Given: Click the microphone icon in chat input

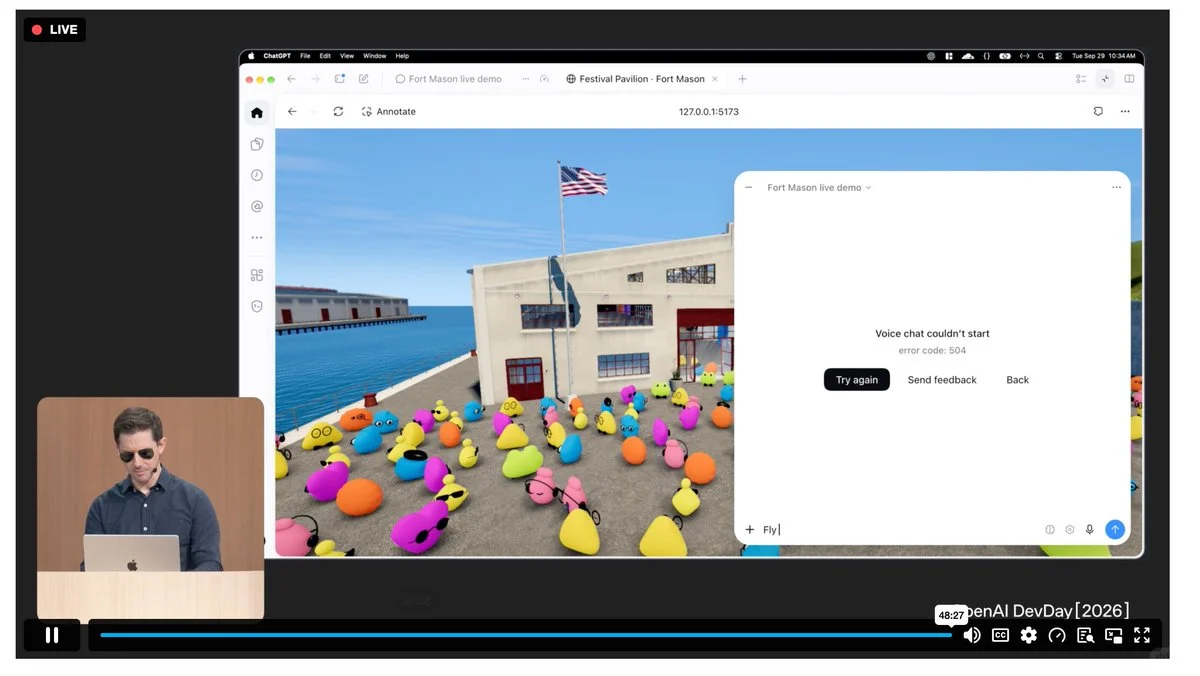Looking at the screenshot, I should pyautogui.click(x=1090, y=529).
